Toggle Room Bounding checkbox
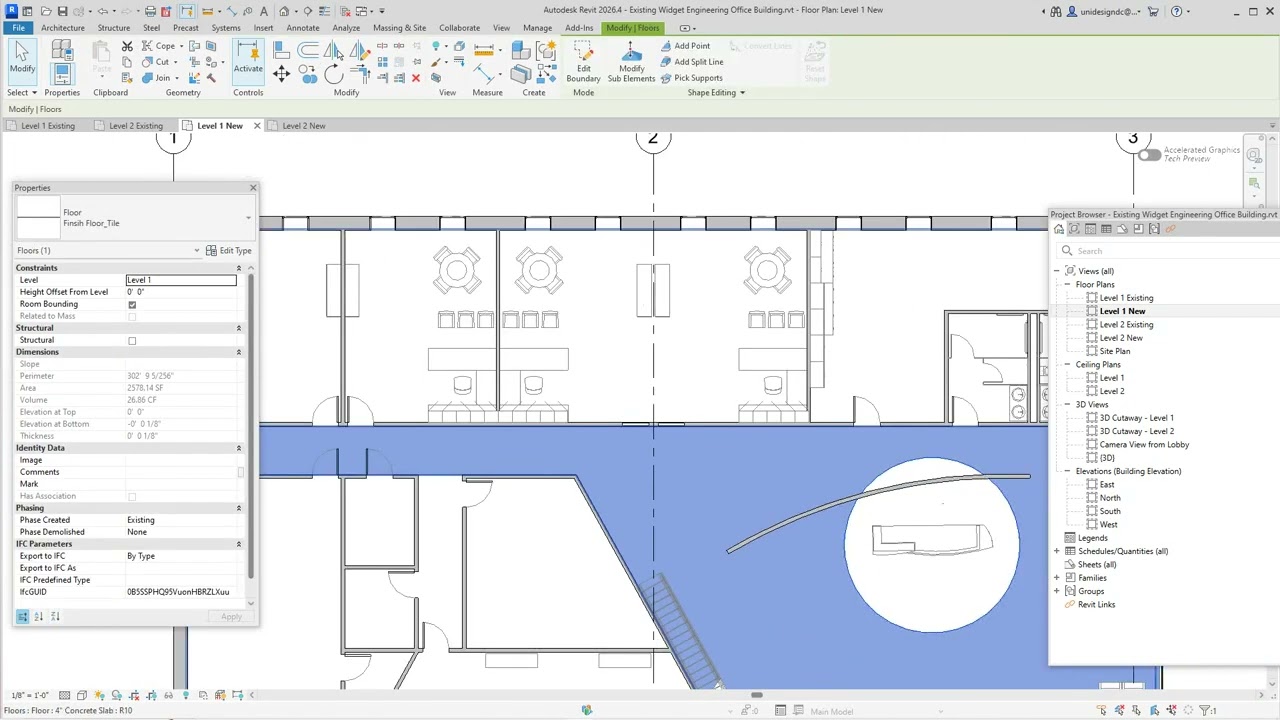This screenshot has width=1280, height=720. (132, 304)
